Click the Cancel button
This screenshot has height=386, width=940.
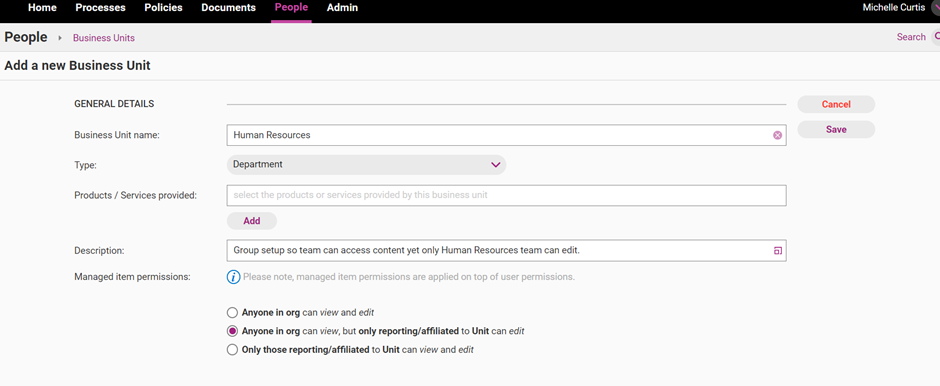tap(836, 104)
